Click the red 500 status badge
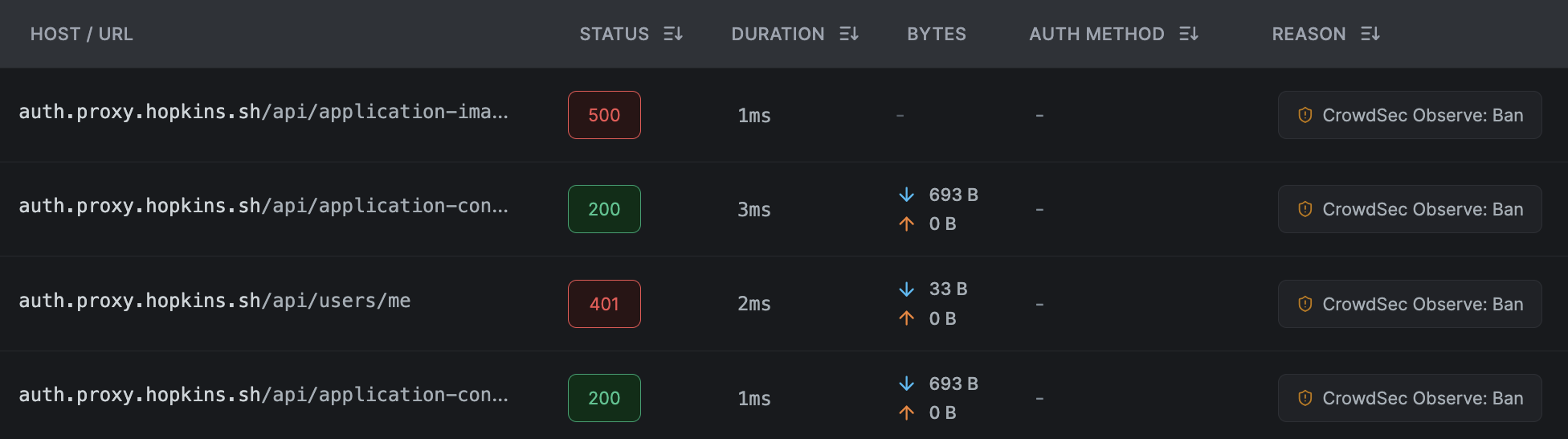The height and width of the screenshot is (439, 1568). click(x=604, y=115)
